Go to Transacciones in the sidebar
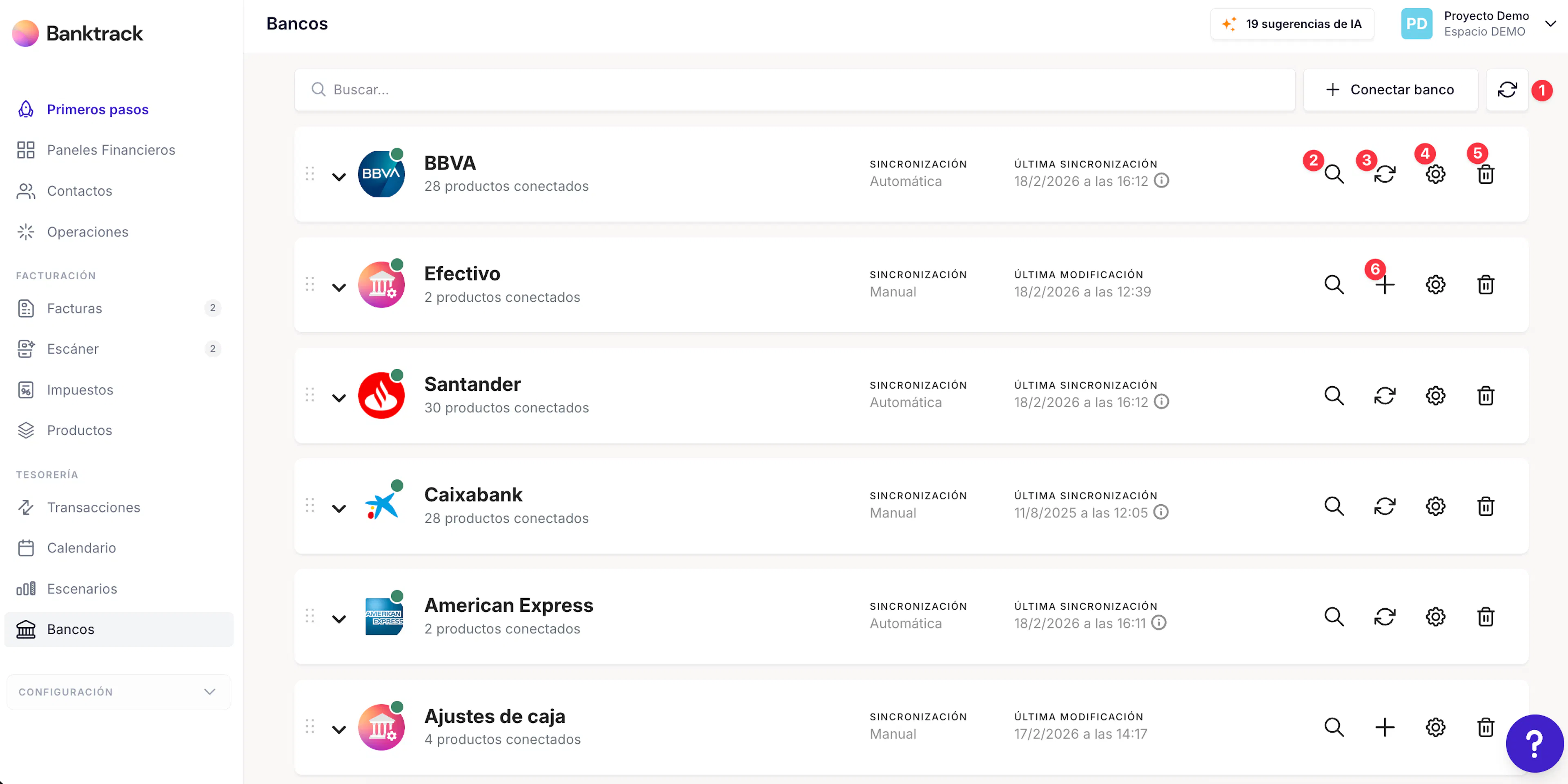This screenshot has width=1568, height=784. pos(93,507)
